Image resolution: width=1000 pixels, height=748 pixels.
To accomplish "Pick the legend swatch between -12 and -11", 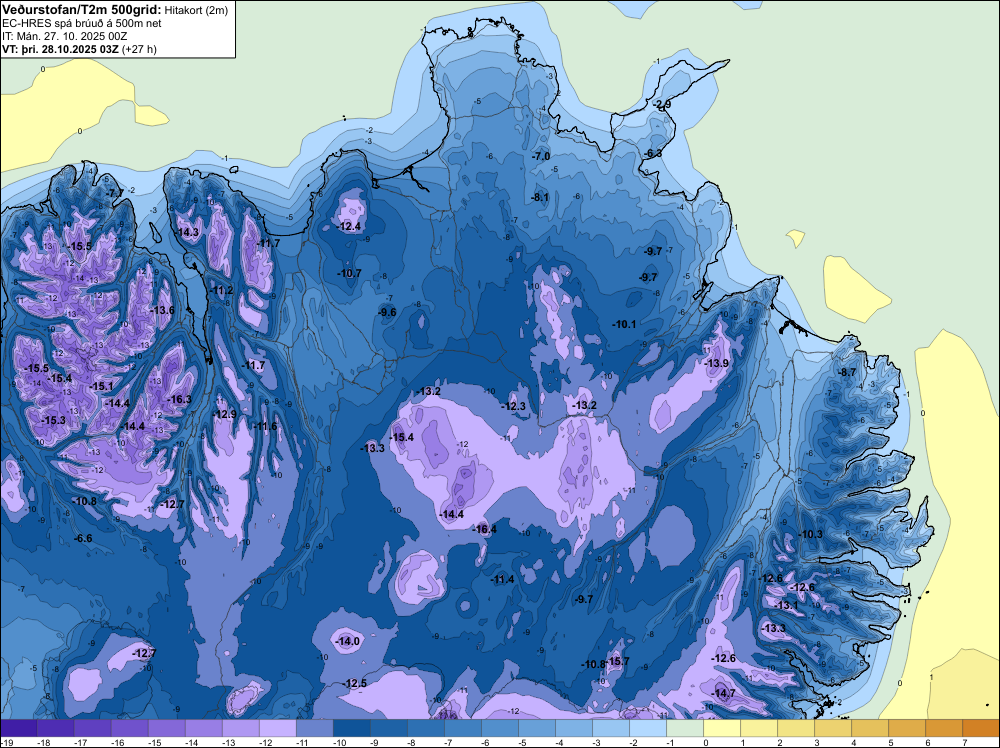I will pos(278,728).
